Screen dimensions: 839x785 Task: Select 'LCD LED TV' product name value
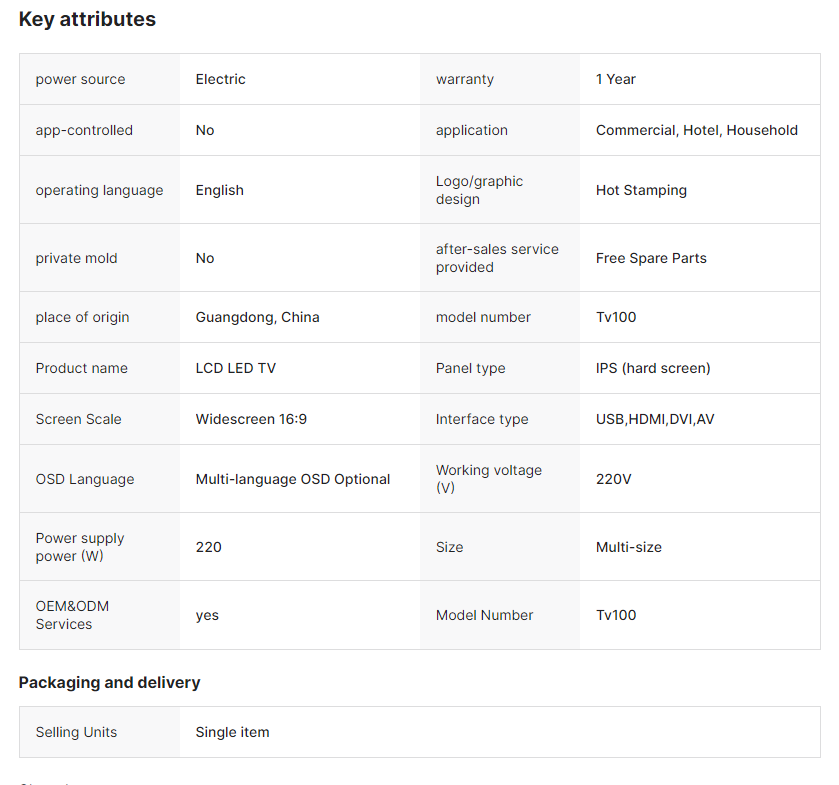tap(235, 368)
